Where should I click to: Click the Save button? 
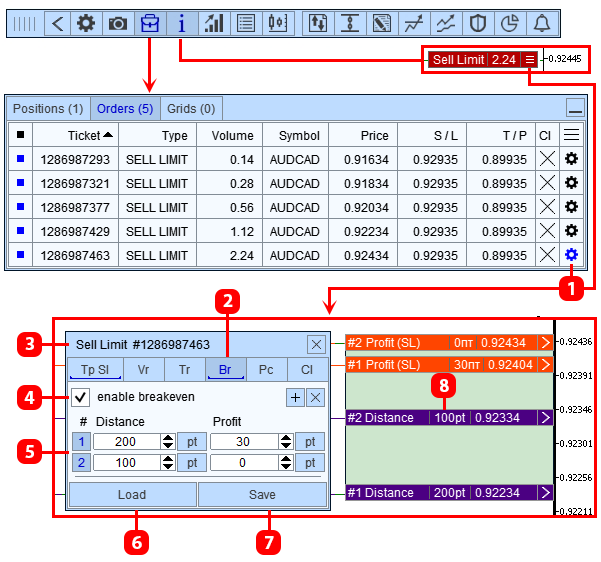(262, 495)
